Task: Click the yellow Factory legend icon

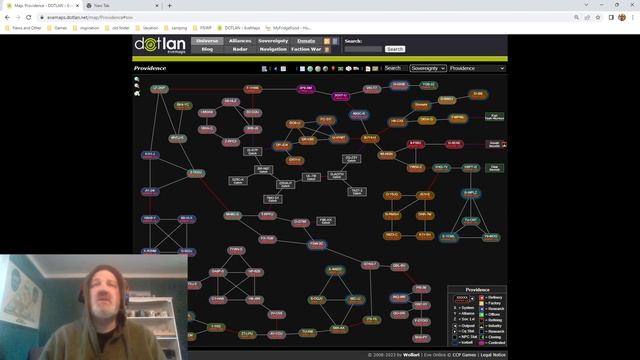Action: tap(481, 303)
